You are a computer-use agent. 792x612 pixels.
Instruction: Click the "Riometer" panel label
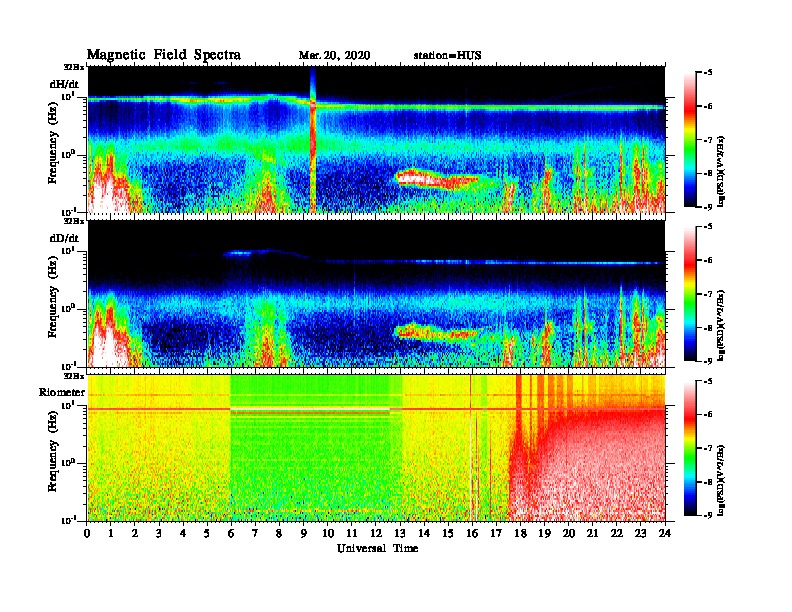pyautogui.click(x=62, y=392)
